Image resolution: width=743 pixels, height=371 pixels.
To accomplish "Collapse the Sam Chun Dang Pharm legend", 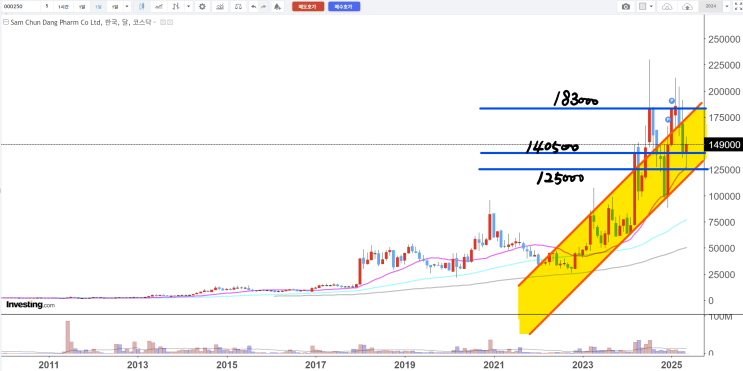I will click(x=6, y=22).
